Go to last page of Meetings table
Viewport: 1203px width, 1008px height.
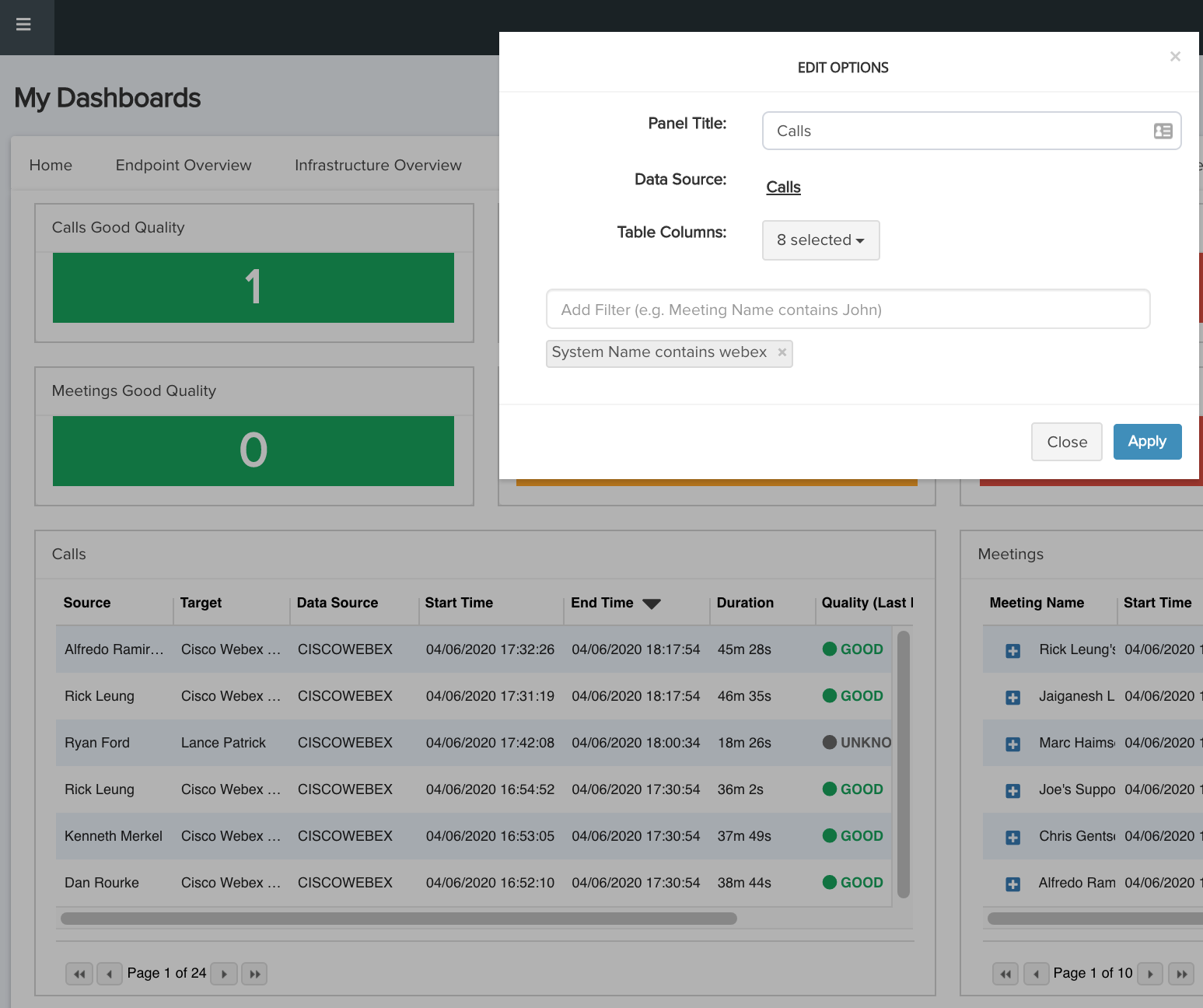pyautogui.click(x=1182, y=974)
